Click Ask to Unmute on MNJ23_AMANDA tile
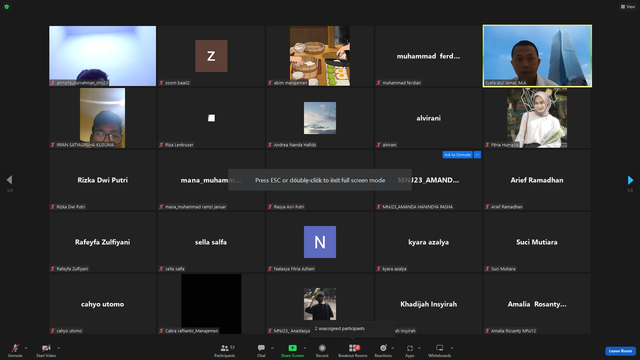Viewport: 640px width, 360px height. 457,155
